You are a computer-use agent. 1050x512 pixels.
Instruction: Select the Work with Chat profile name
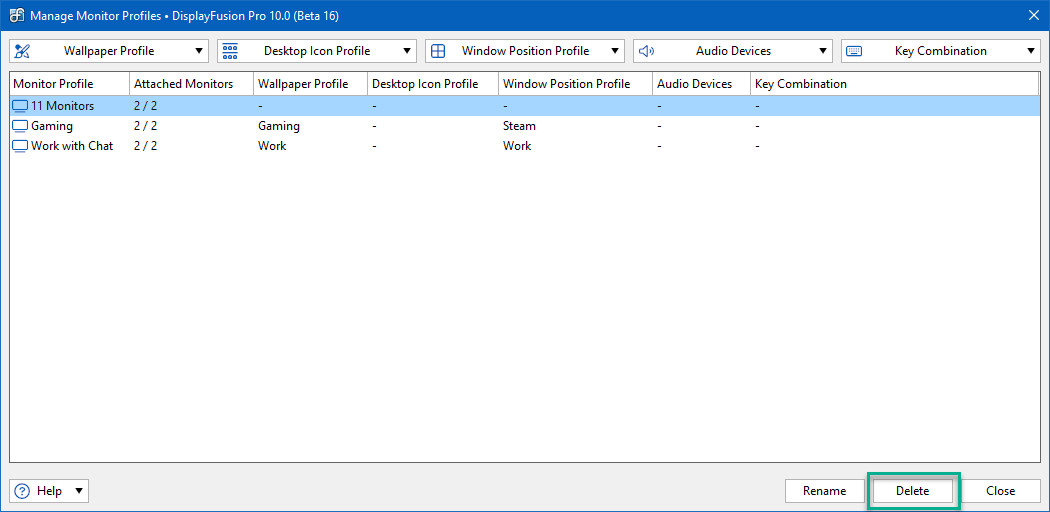tap(72, 146)
